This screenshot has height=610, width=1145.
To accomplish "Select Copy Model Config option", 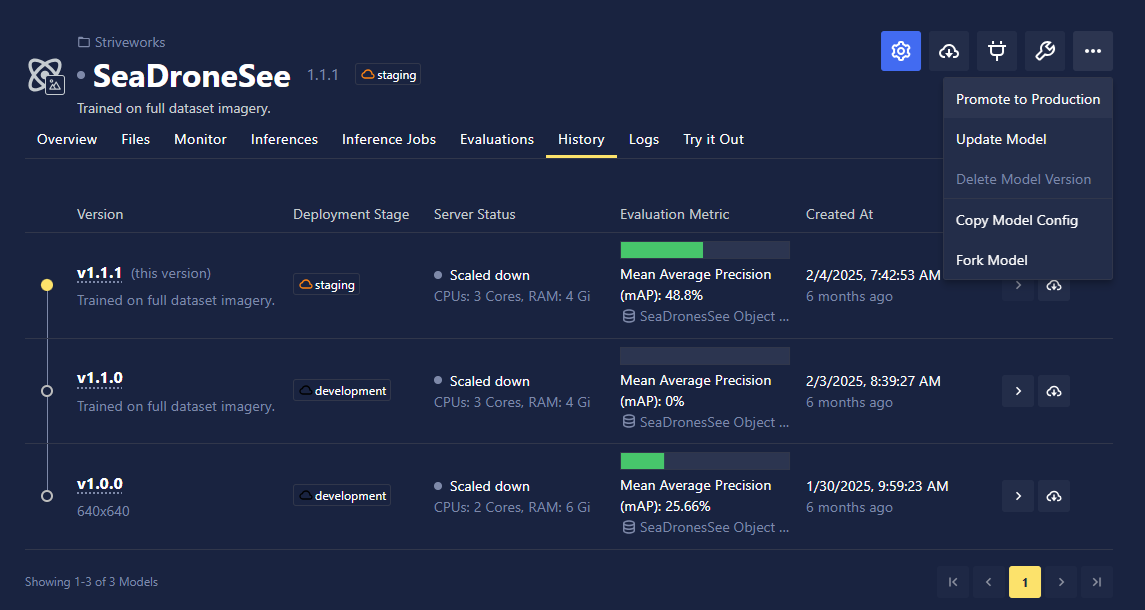I will (x=1027, y=221).
